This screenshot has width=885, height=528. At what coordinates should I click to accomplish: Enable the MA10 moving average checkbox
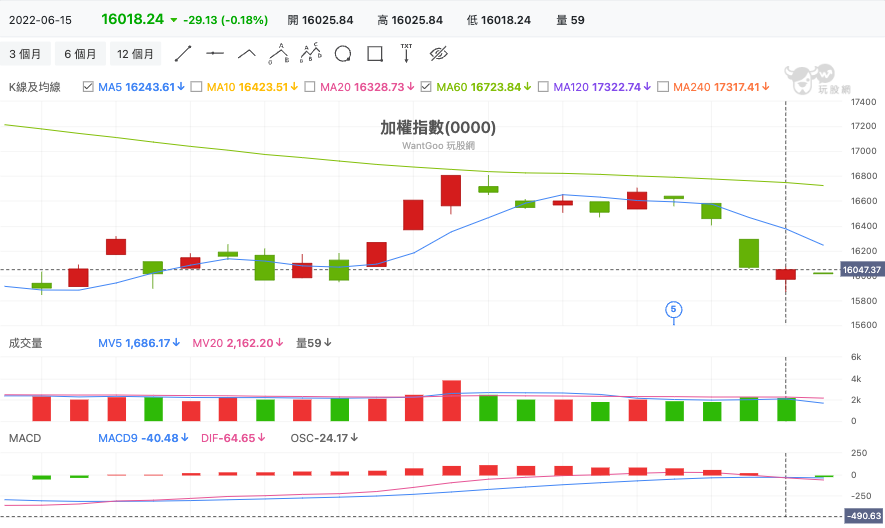pos(196,87)
